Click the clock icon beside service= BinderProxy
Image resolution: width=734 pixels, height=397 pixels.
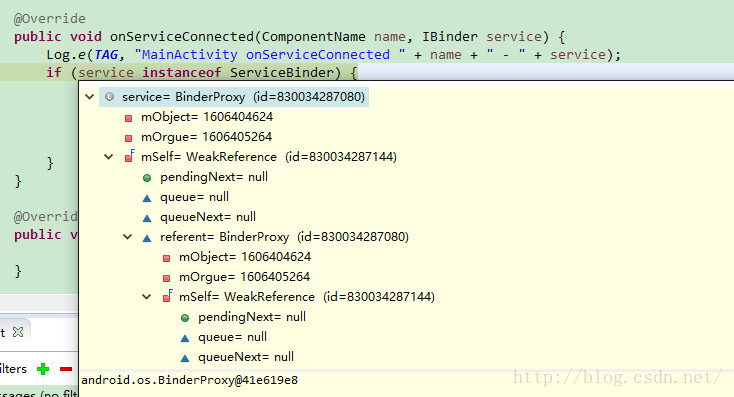pos(109,97)
